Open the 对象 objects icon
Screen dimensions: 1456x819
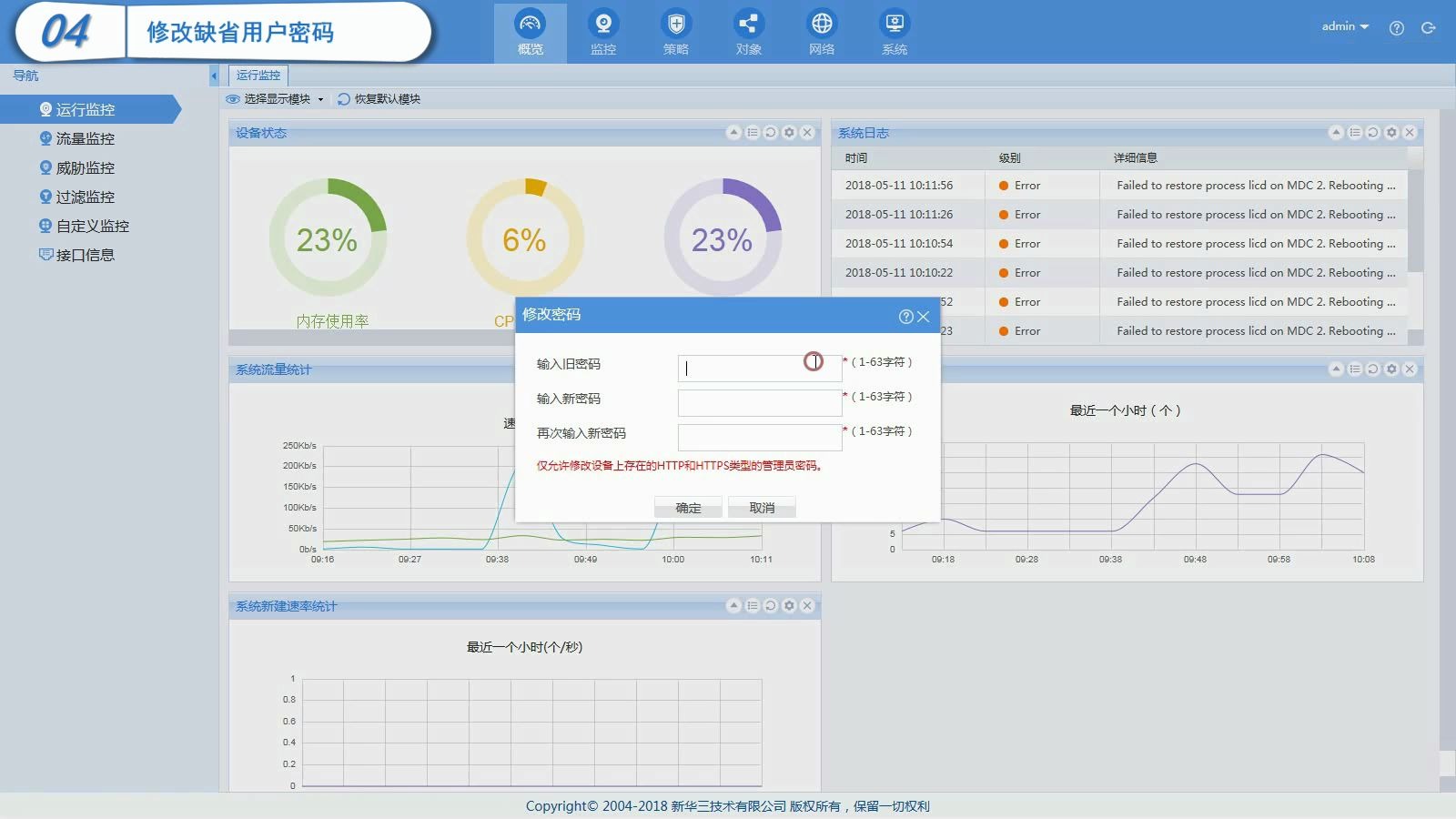point(748,33)
